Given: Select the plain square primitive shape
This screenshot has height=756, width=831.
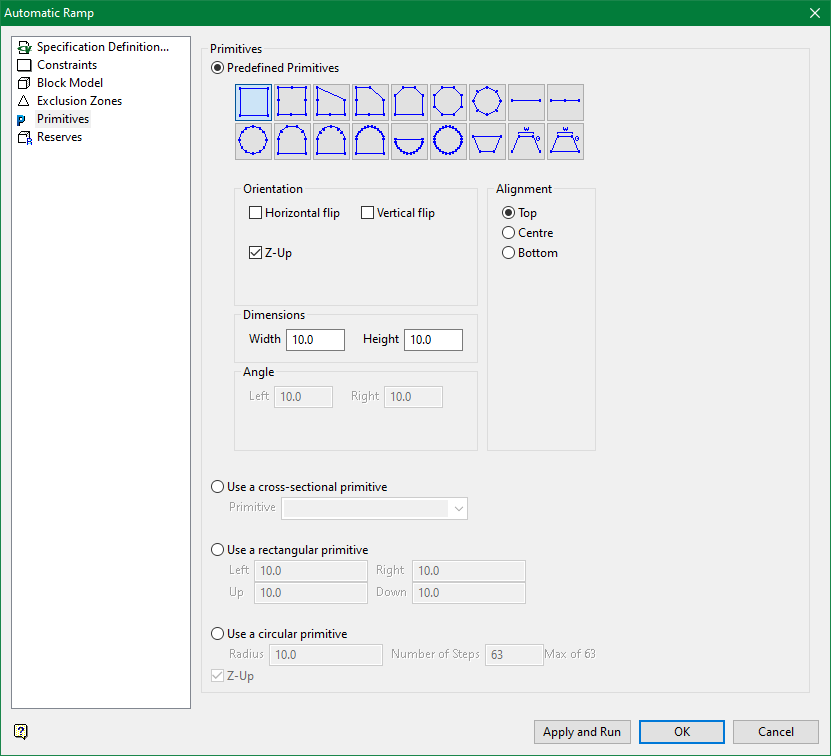Looking at the screenshot, I should [254, 103].
